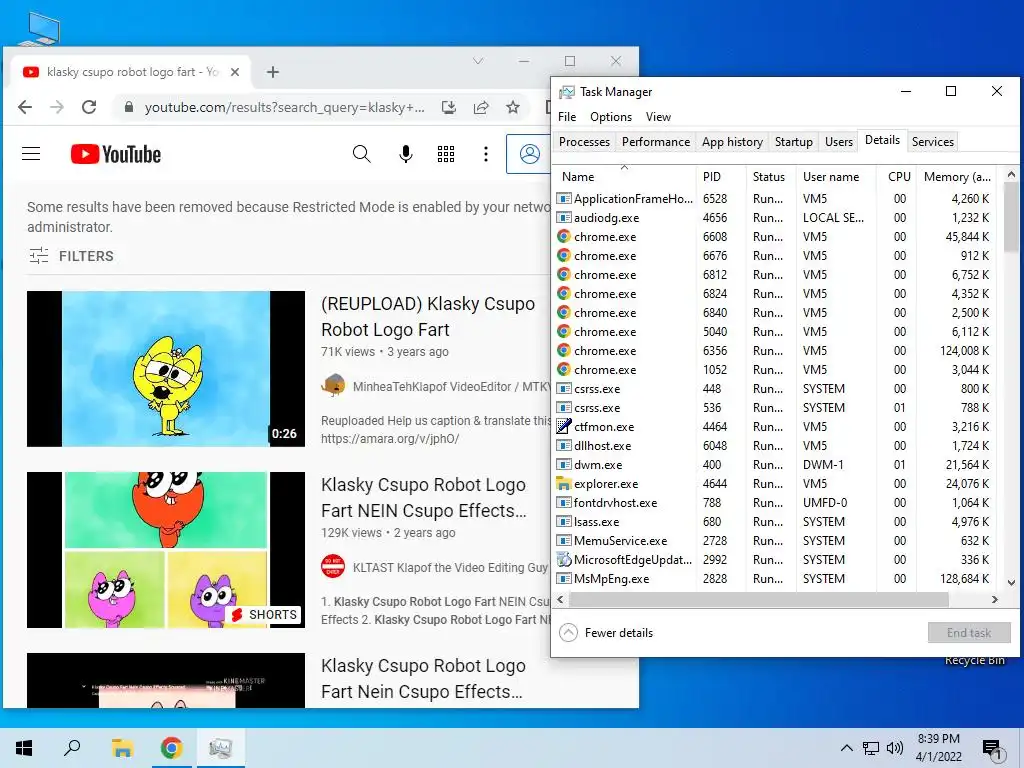Show hidden system tray icons
The image size is (1024, 768).
[846, 748]
